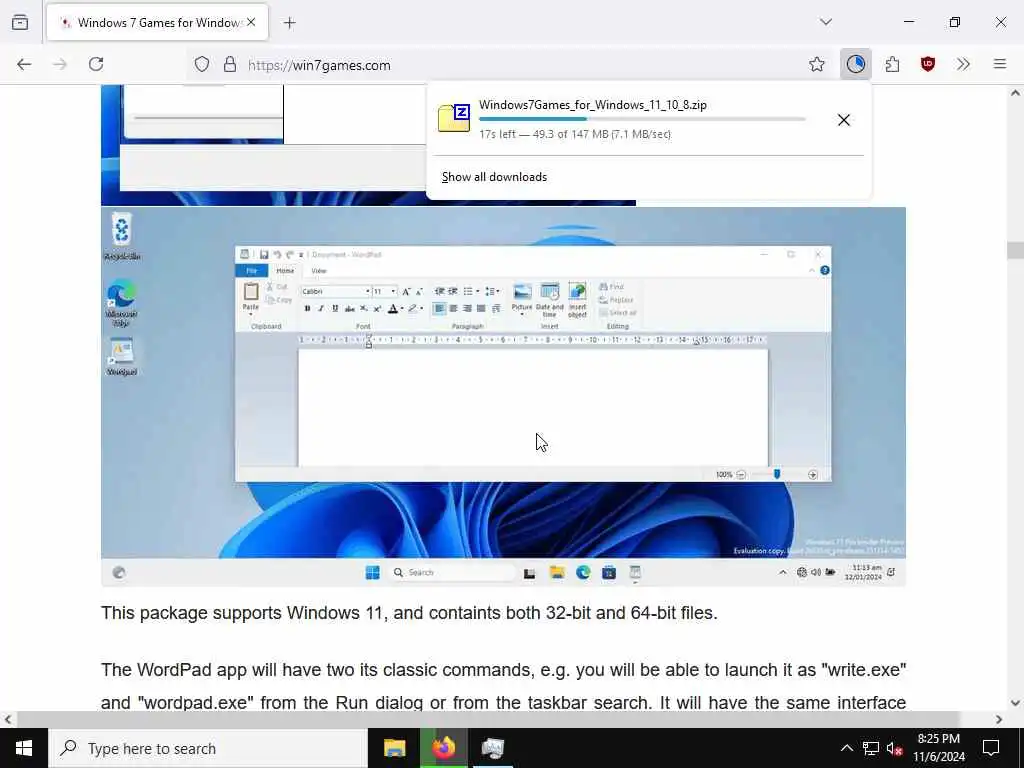1024x768 pixels.
Task: Click the forward navigation arrow
Action: coord(60,64)
